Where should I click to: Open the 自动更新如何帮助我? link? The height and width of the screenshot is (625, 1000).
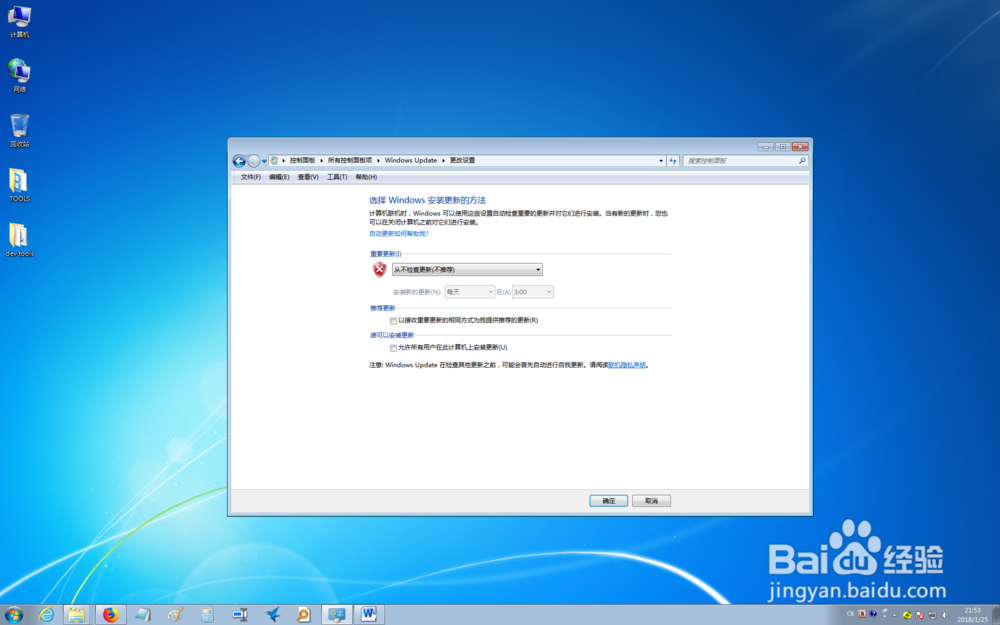tap(399, 234)
